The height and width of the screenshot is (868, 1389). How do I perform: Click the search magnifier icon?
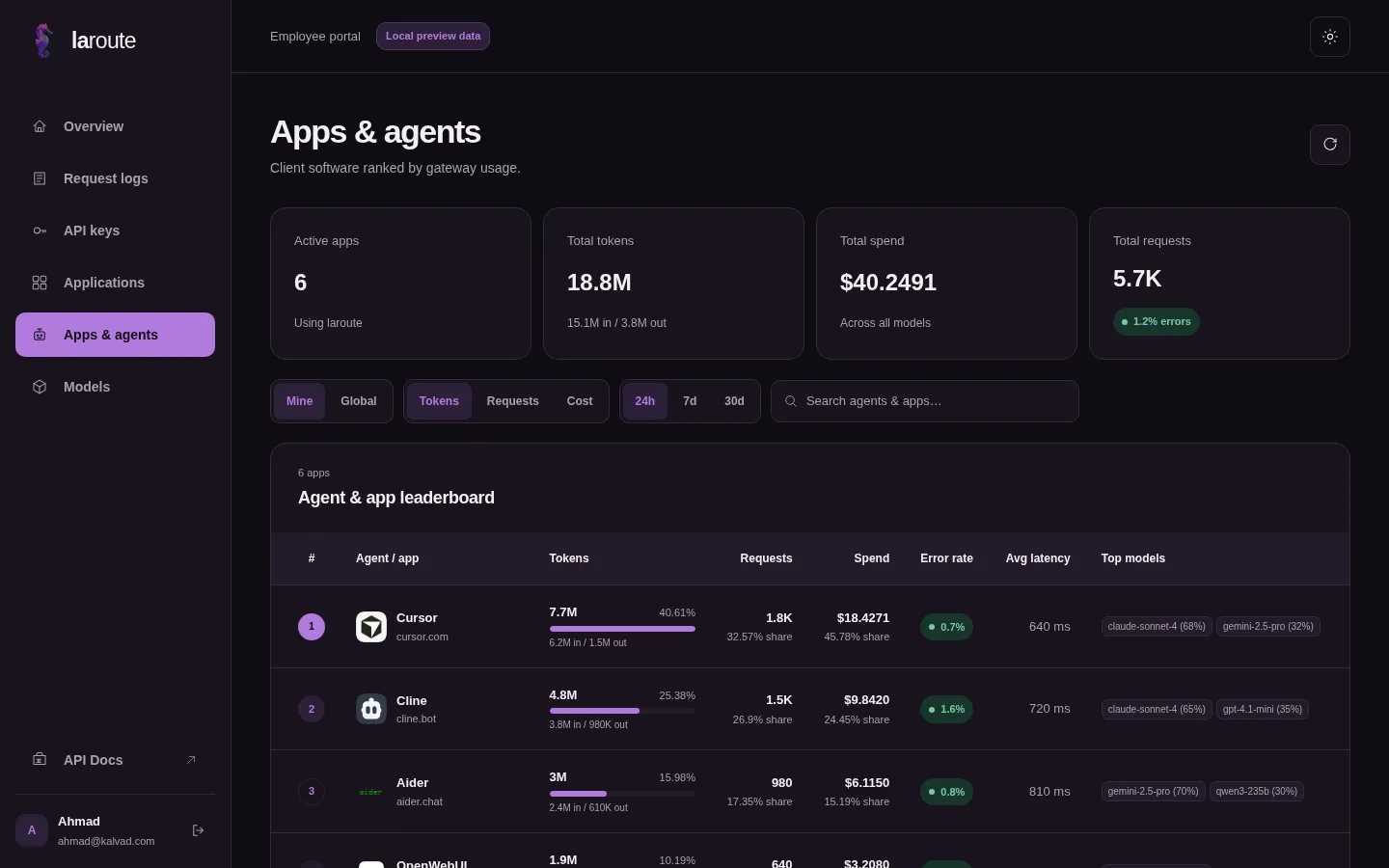[x=790, y=401]
